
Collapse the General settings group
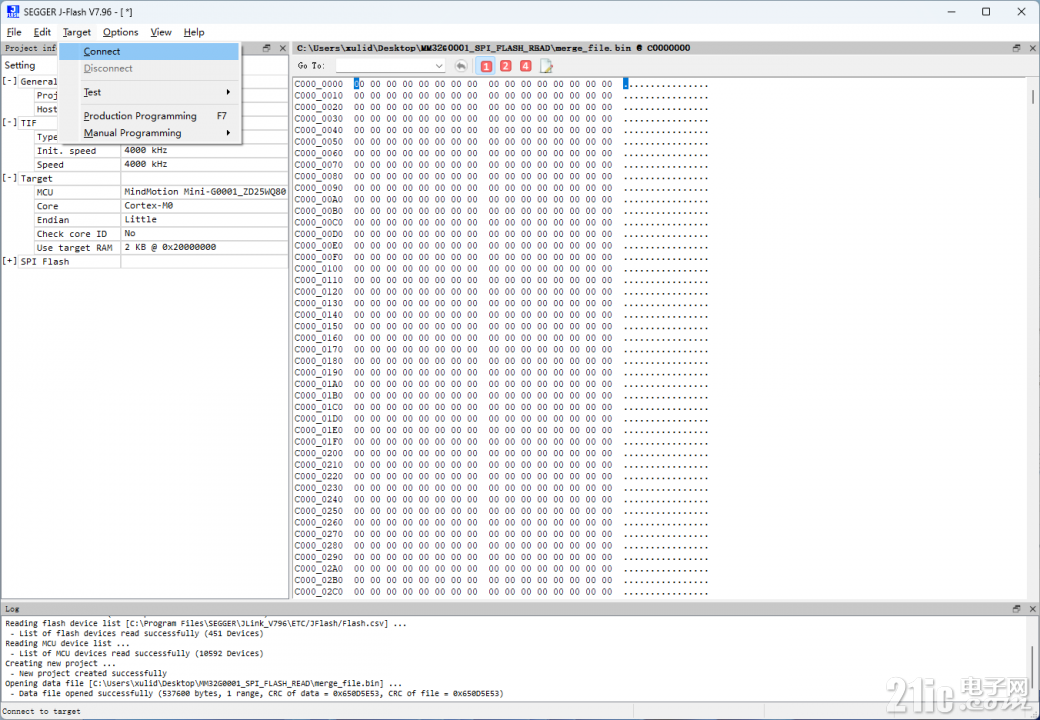point(9,81)
